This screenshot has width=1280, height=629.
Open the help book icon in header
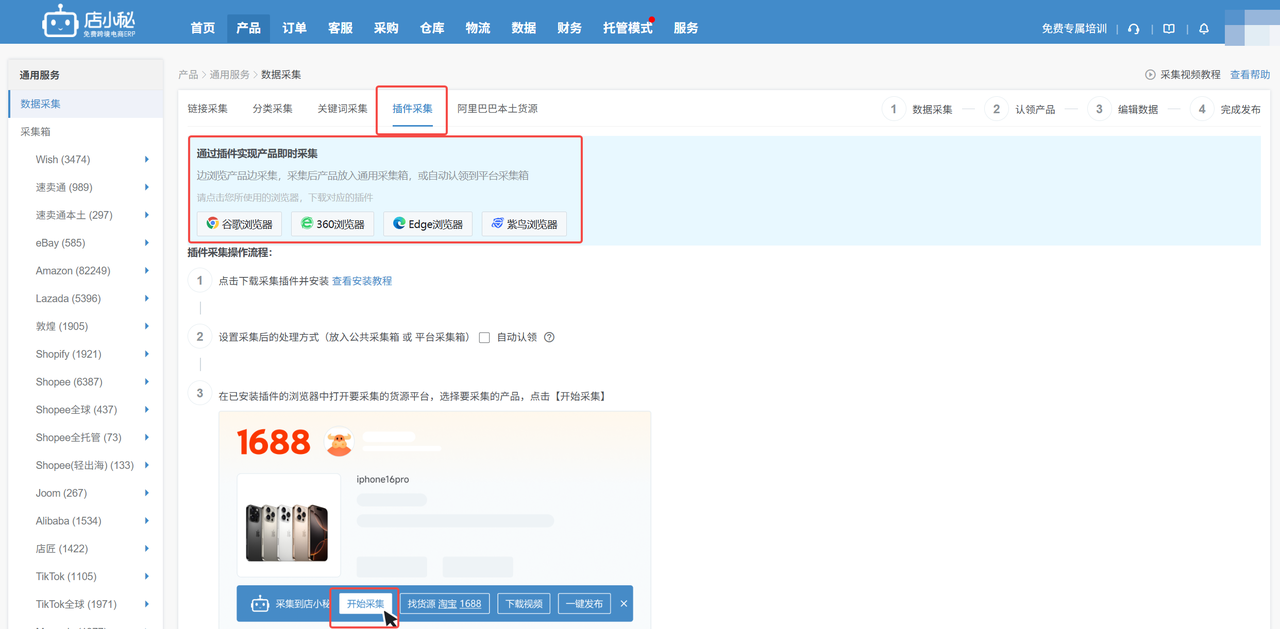tap(1168, 29)
